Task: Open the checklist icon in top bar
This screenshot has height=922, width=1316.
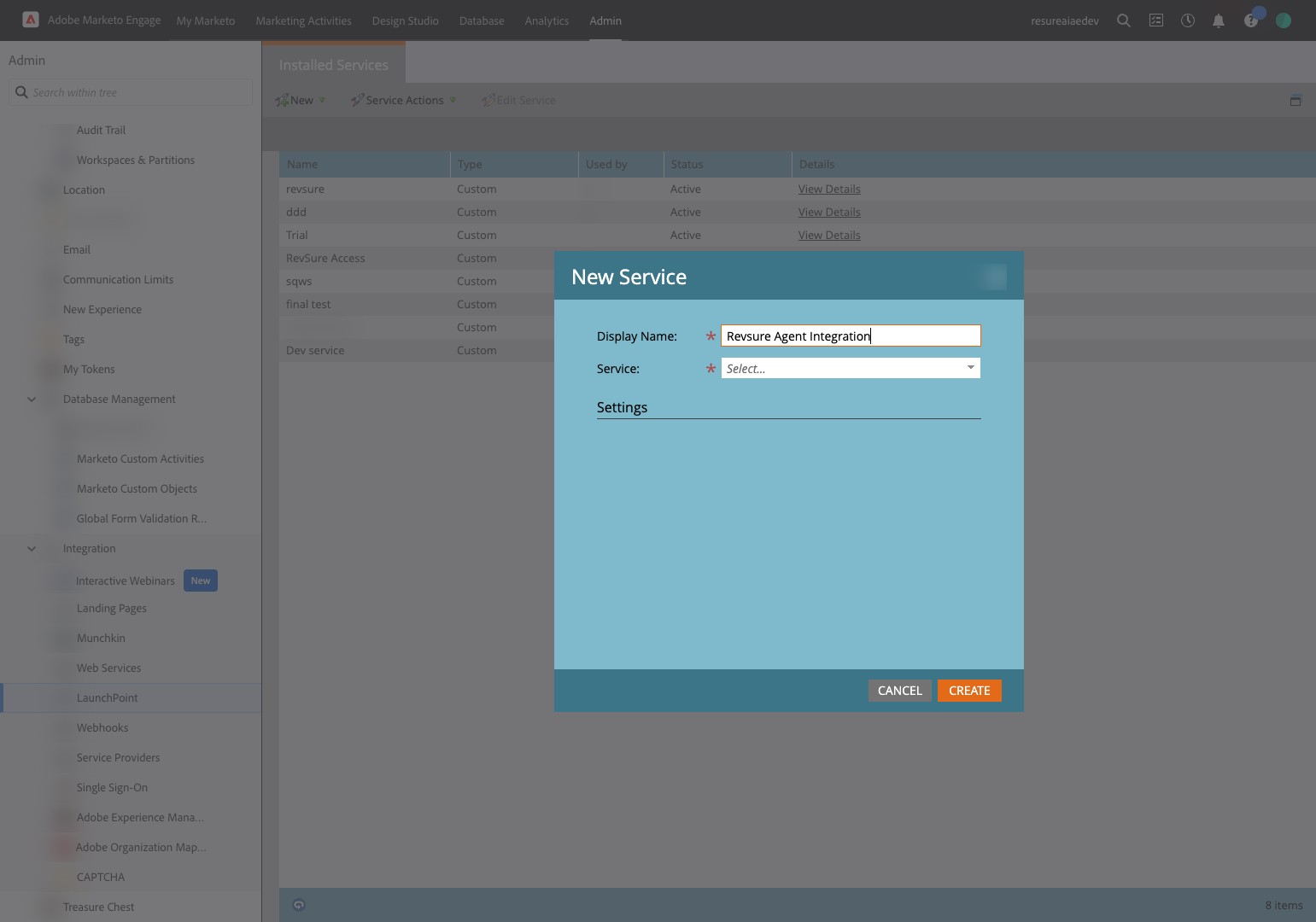Action: pyautogui.click(x=1156, y=20)
